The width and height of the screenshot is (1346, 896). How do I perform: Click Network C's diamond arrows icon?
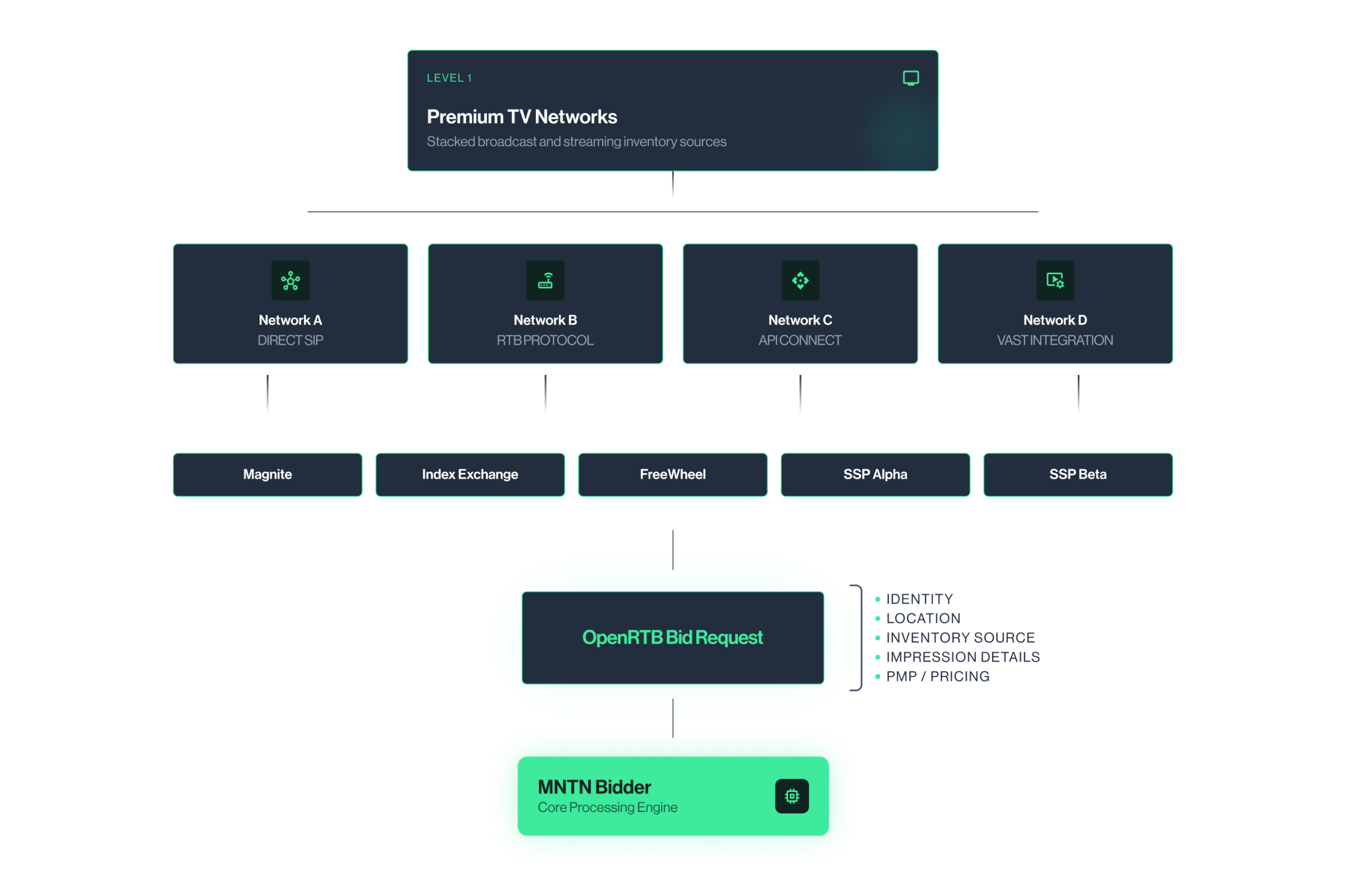tap(800, 281)
